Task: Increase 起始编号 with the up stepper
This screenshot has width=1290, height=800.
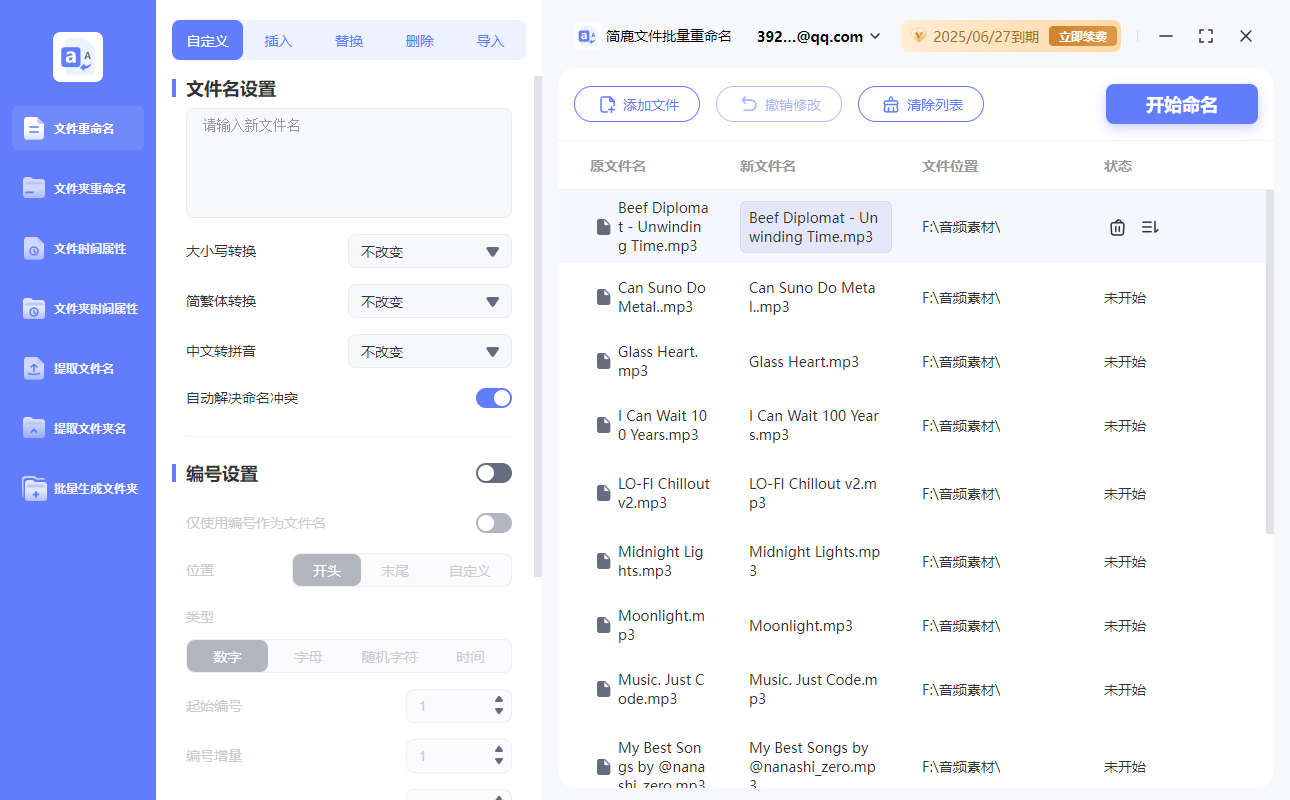Action: pos(497,700)
